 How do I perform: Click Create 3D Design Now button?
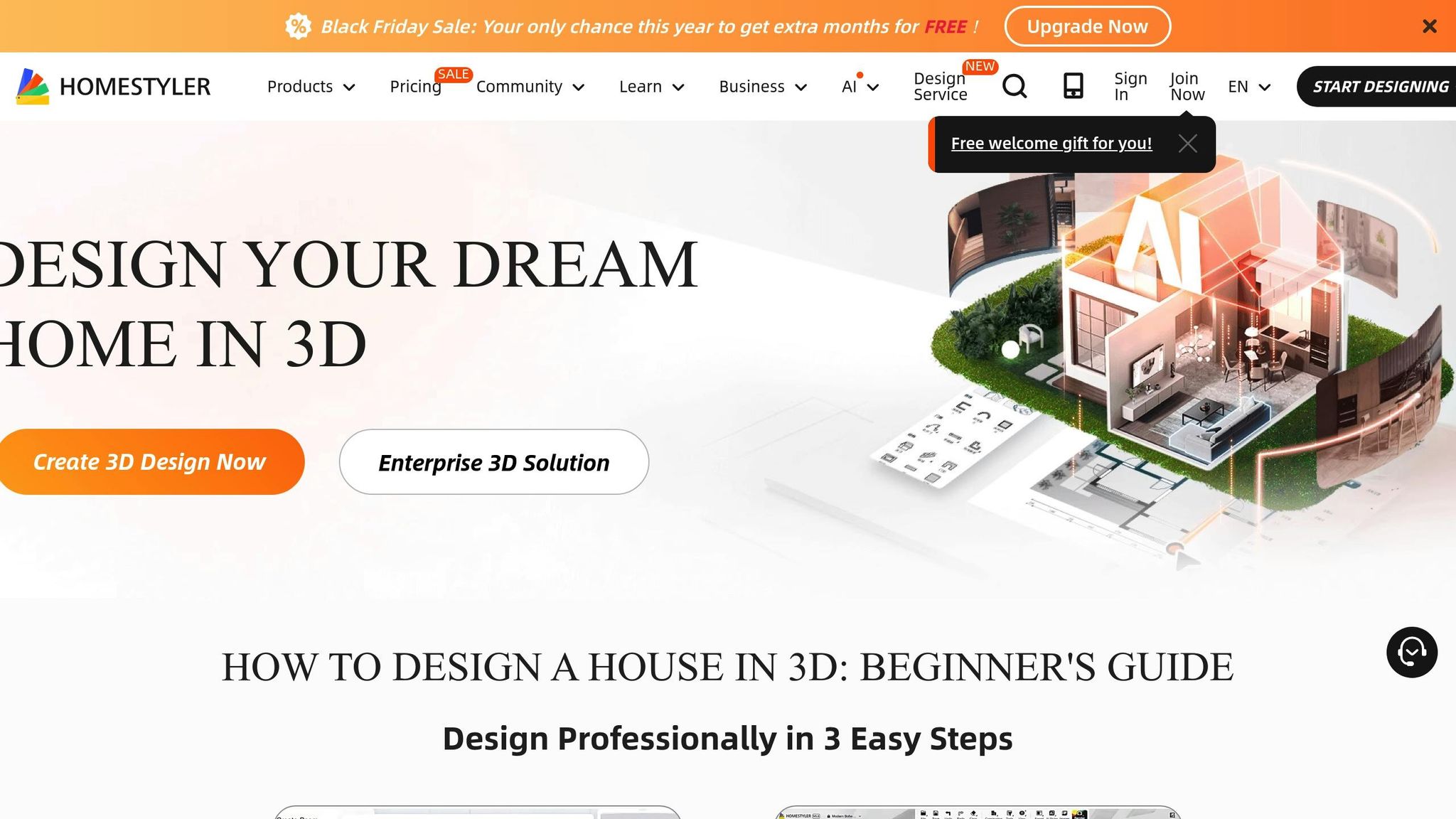pyautogui.click(x=149, y=462)
